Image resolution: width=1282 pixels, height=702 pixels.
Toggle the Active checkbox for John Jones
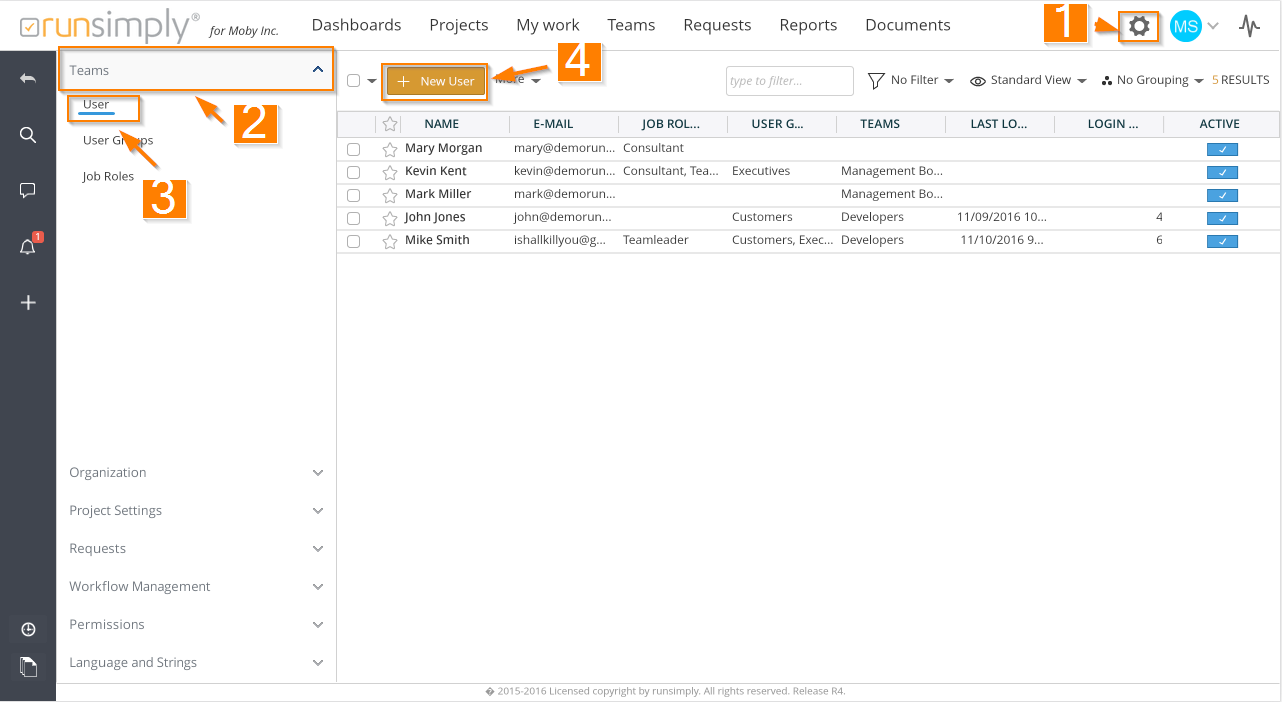coord(1222,218)
